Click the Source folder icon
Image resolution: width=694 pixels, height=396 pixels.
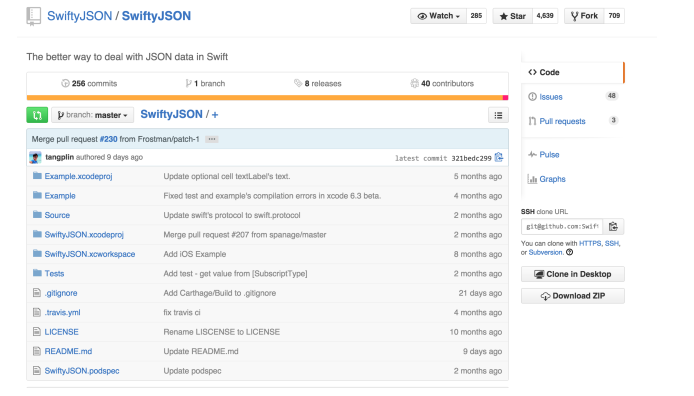[37, 215]
